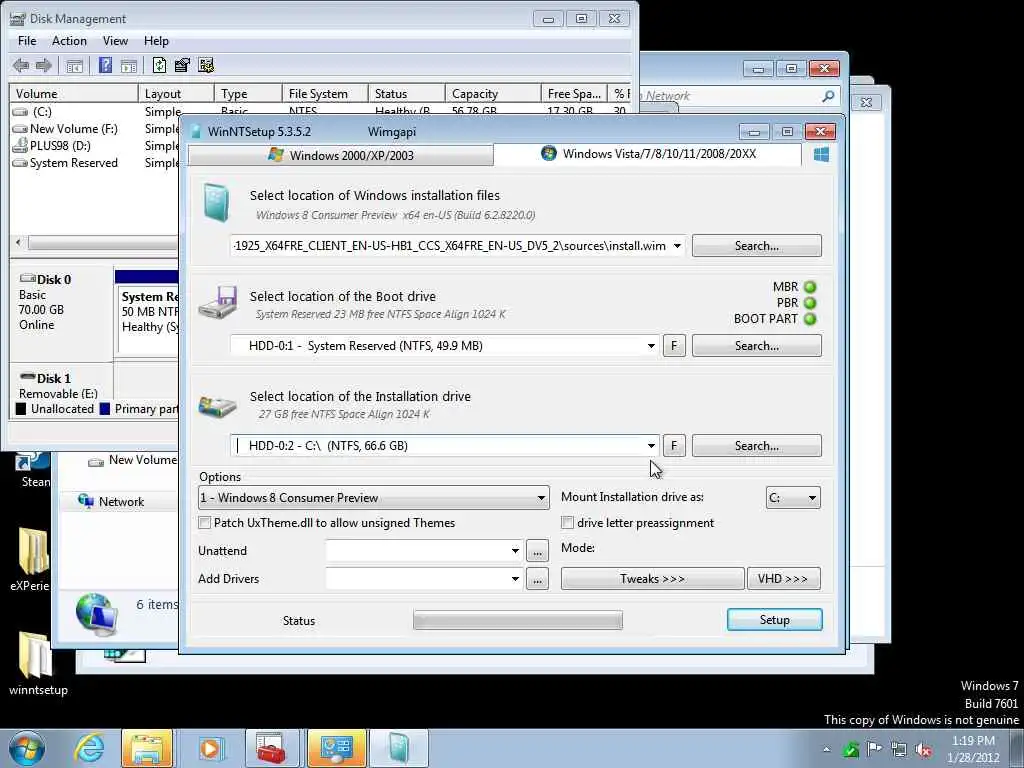This screenshot has height=768, width=1024.
Task: Click the installation files box icon
Action: [x=216, y=202]
